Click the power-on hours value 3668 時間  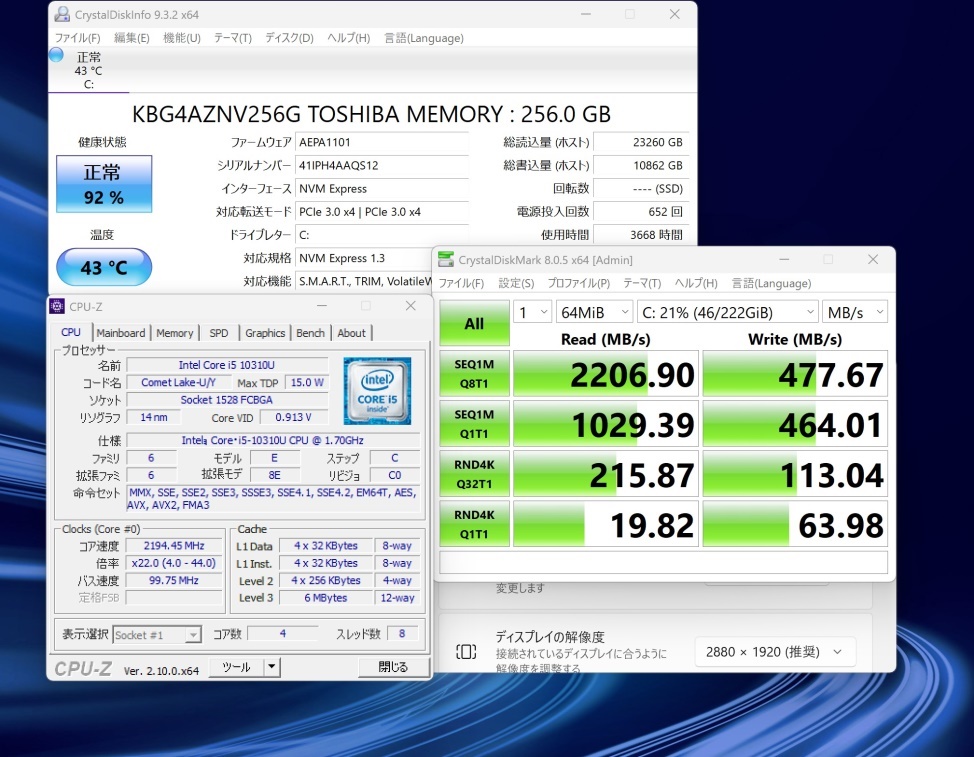(x=640, y=235)
